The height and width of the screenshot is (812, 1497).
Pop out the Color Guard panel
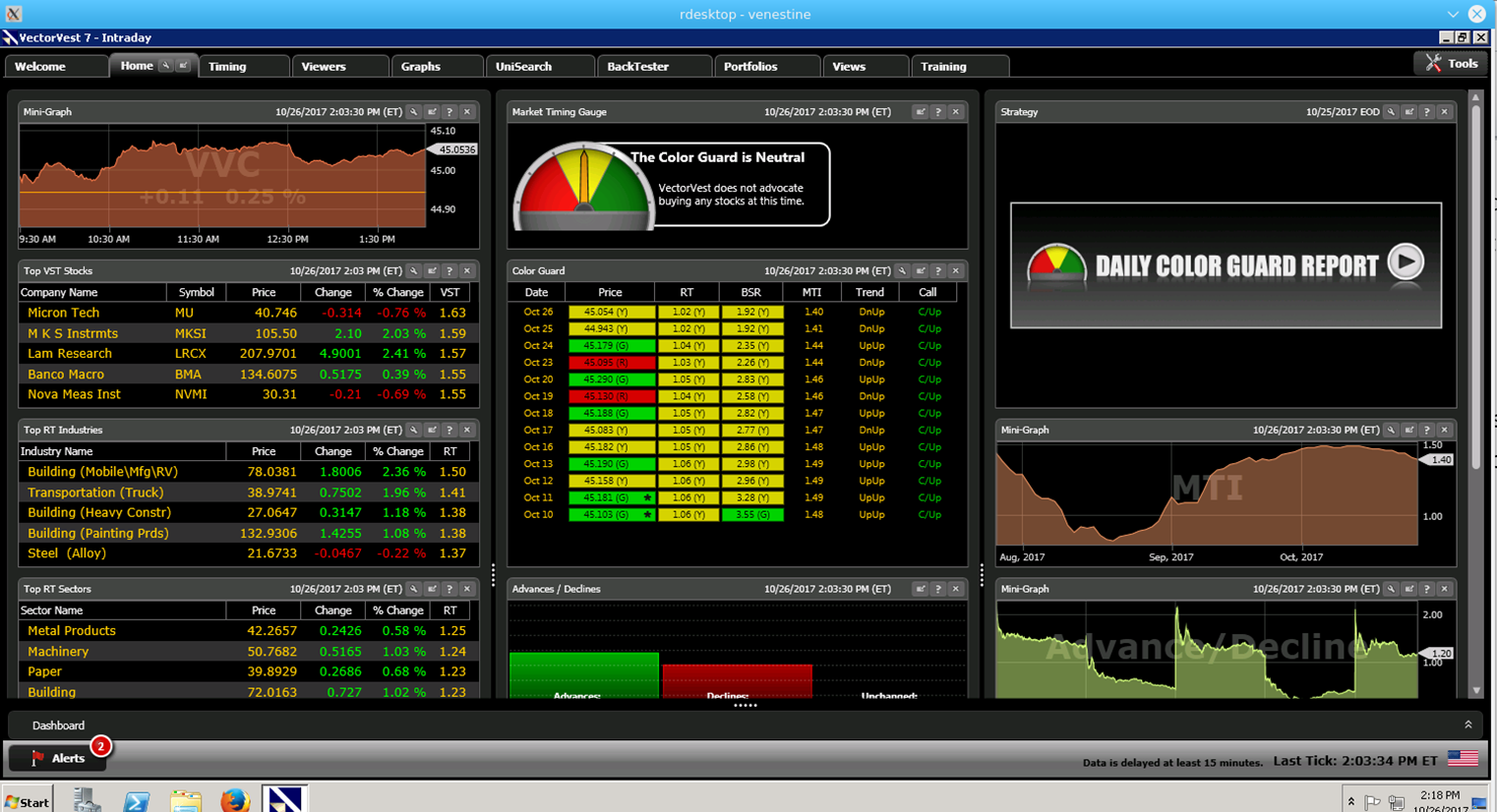[922, 271]
